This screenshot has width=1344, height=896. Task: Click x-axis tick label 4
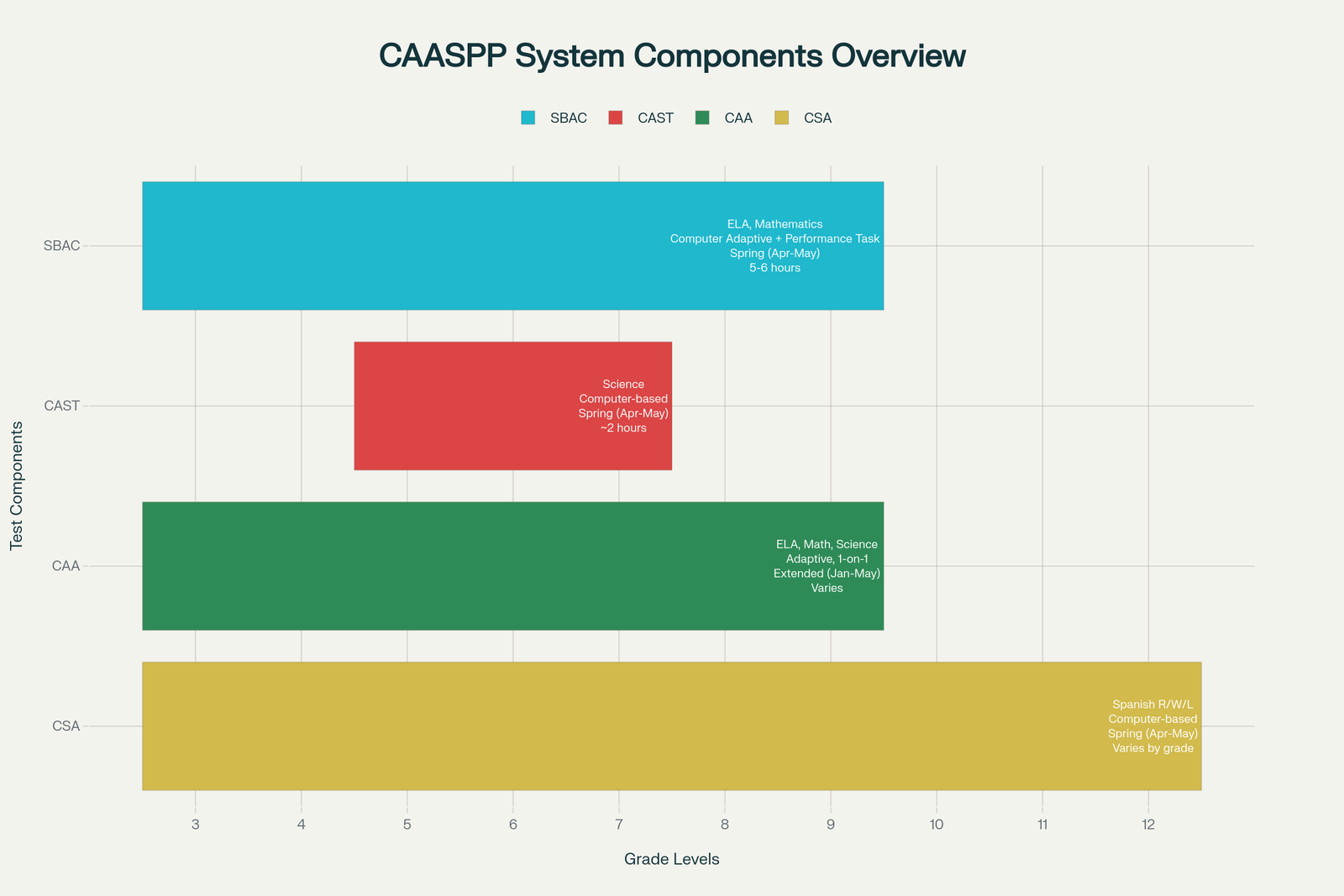(302, 825)
